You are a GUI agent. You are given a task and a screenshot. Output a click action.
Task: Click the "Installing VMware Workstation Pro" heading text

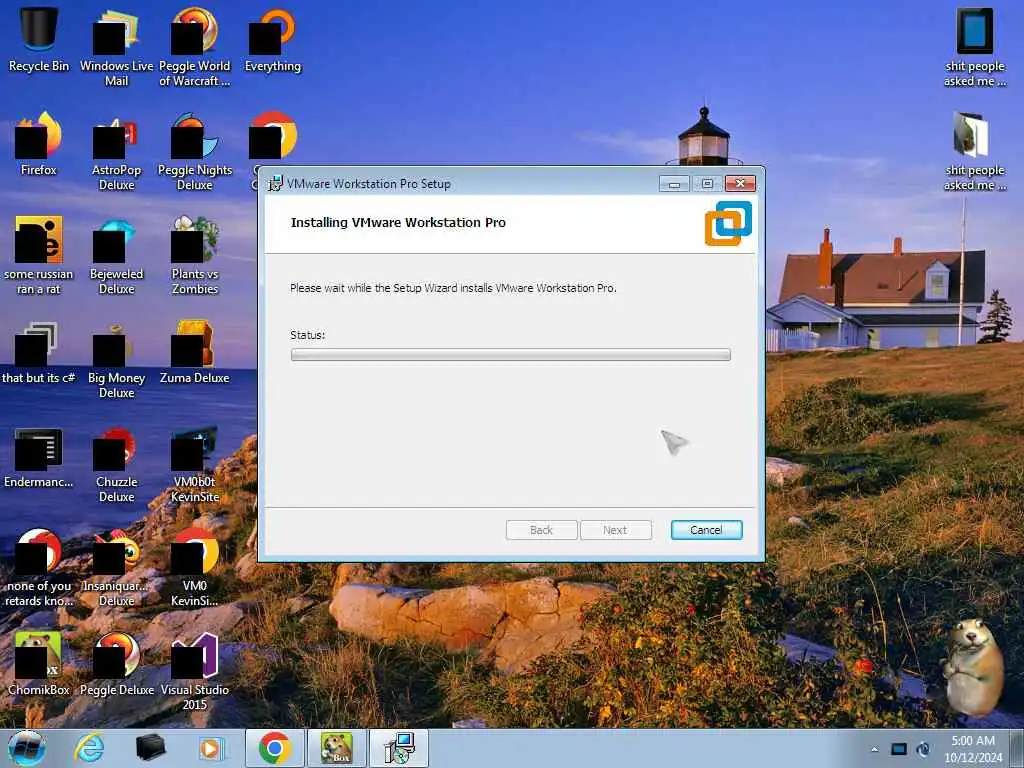[398, 223]
